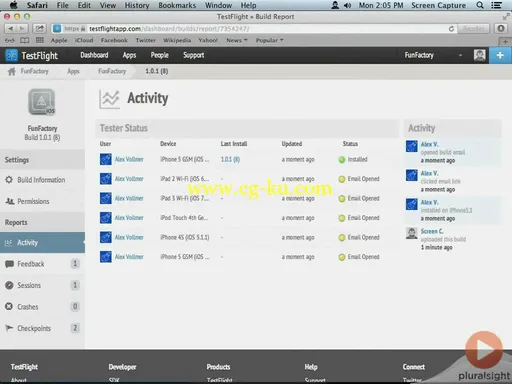Open the News bookmarks dropdown
This screenshot has height=384, width=512.
pos(237,40)
